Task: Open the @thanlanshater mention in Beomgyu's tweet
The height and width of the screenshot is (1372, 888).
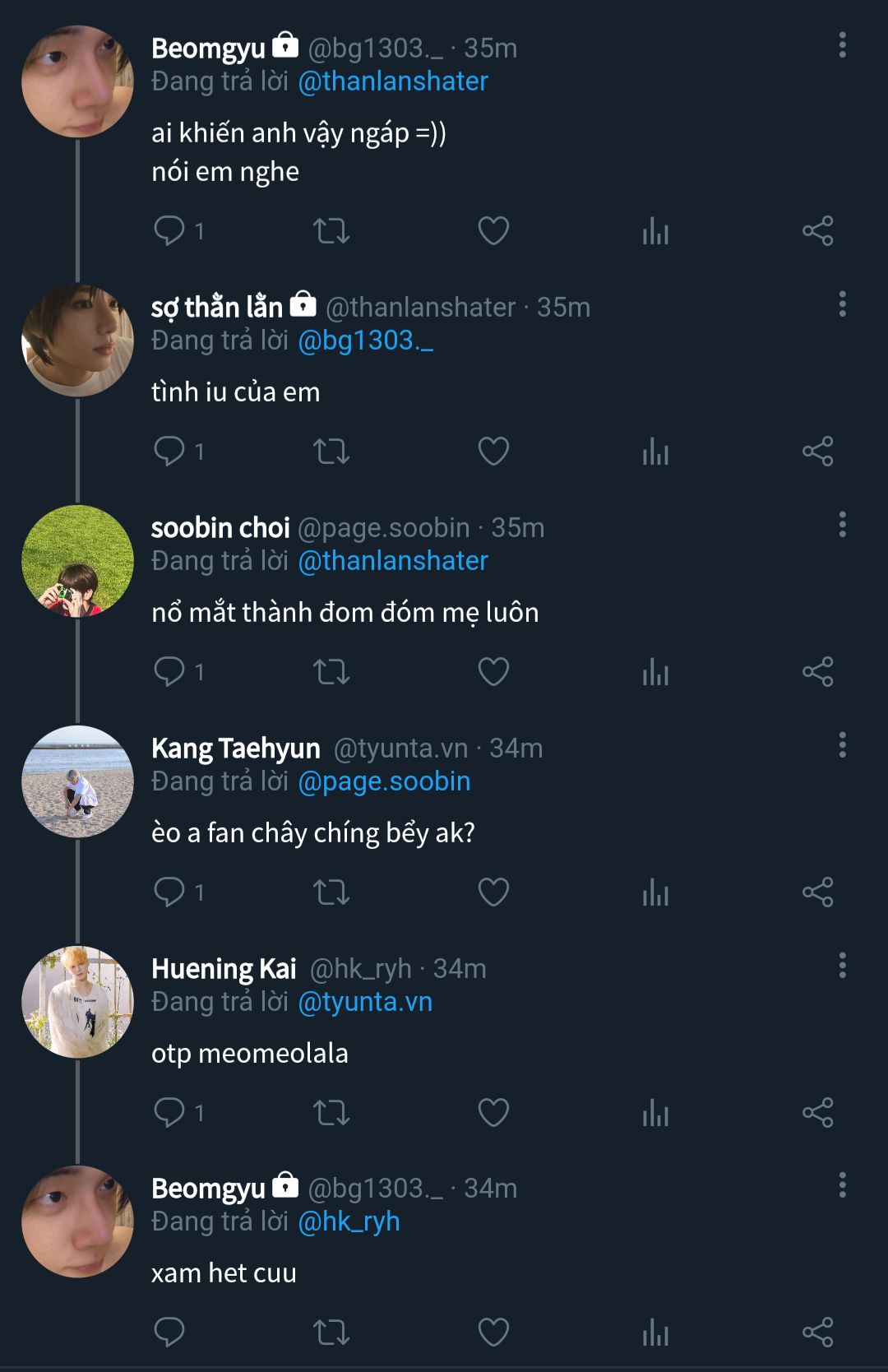Action: (393, 81)
